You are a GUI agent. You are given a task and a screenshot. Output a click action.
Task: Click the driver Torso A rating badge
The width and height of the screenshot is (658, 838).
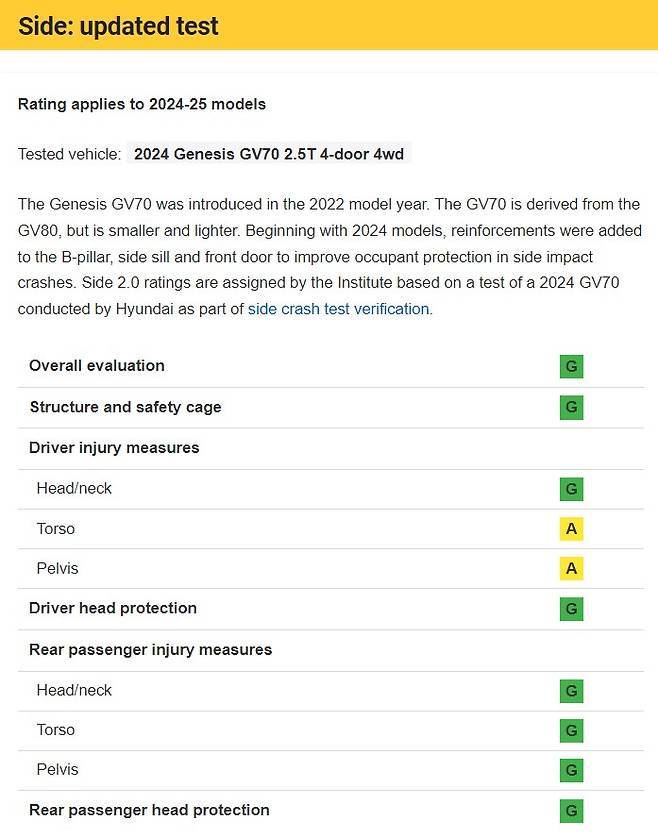pyautogui.click(x=571, y=529)
